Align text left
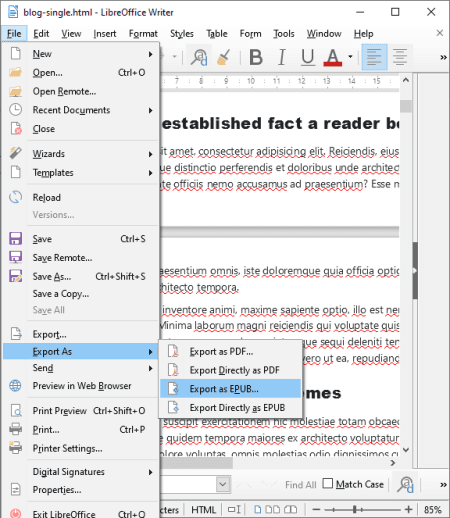 (374, 57)
